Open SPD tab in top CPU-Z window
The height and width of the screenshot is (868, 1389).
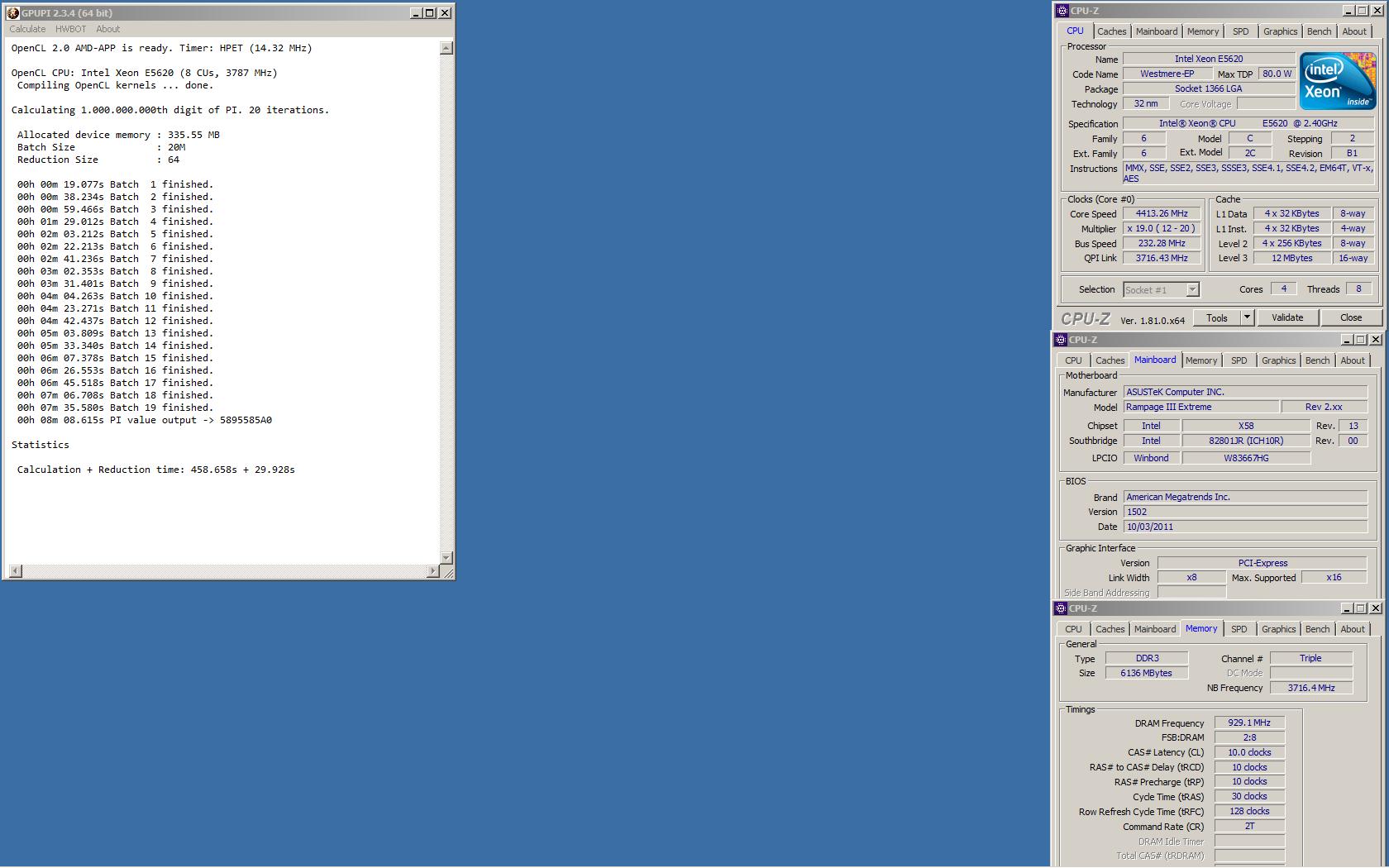1240,31
